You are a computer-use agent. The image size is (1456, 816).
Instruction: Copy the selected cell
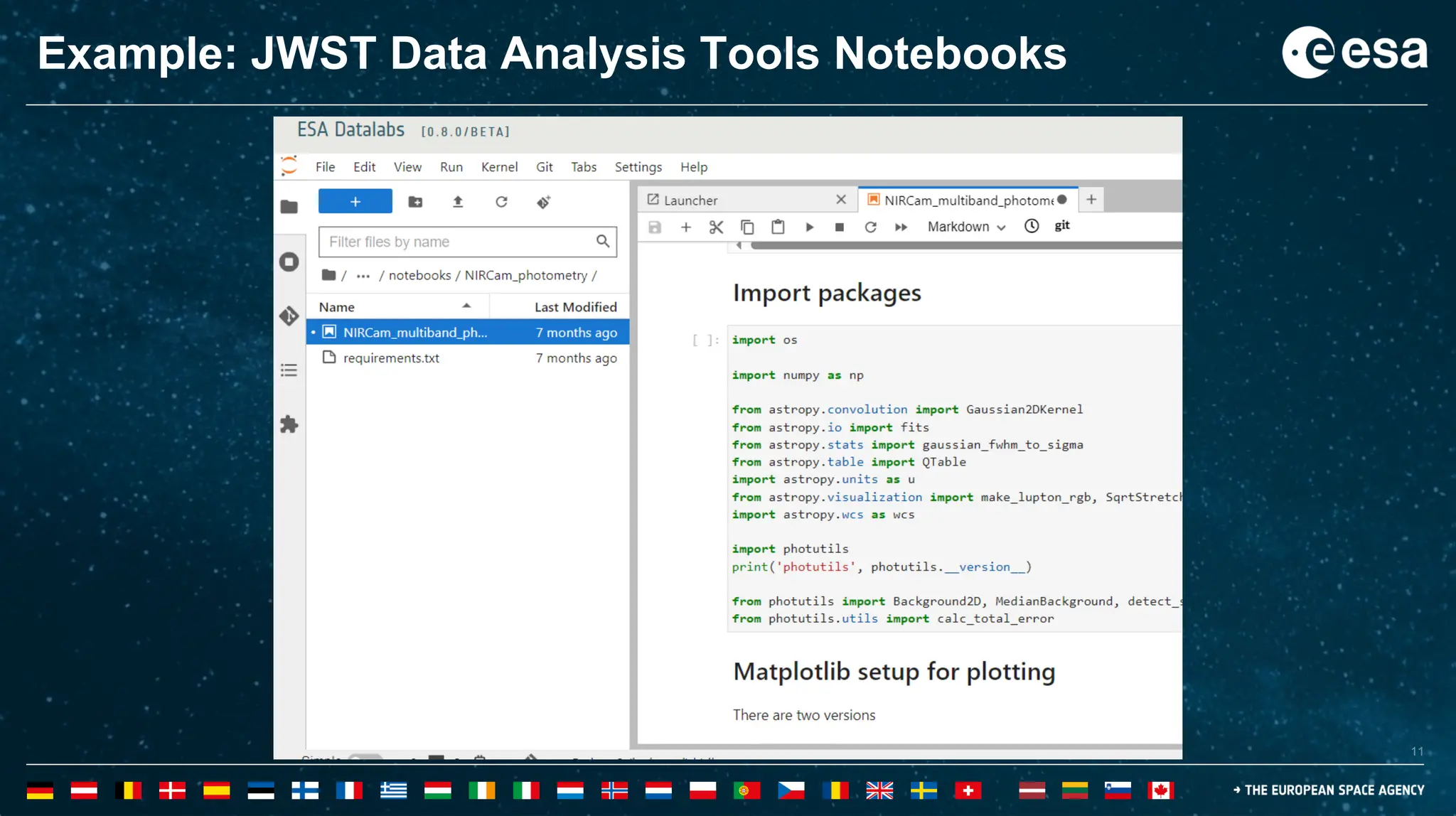pos(747,227)
